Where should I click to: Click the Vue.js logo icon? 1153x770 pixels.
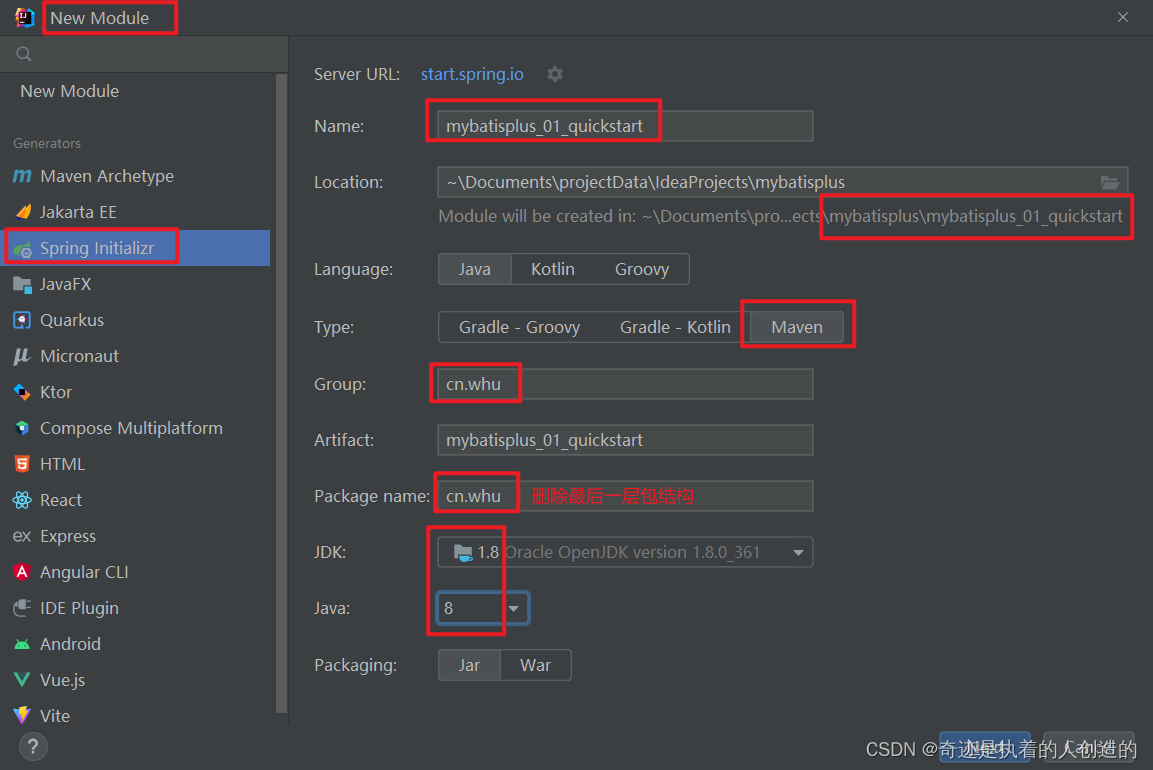click(x=22, y=680)
